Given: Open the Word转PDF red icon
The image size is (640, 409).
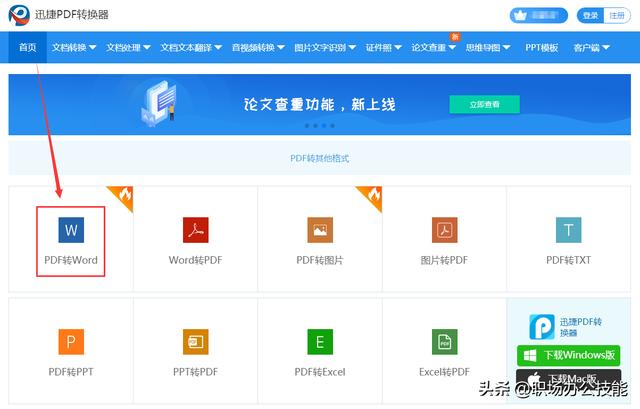Looking at the screenshot, I should point(196,230).
